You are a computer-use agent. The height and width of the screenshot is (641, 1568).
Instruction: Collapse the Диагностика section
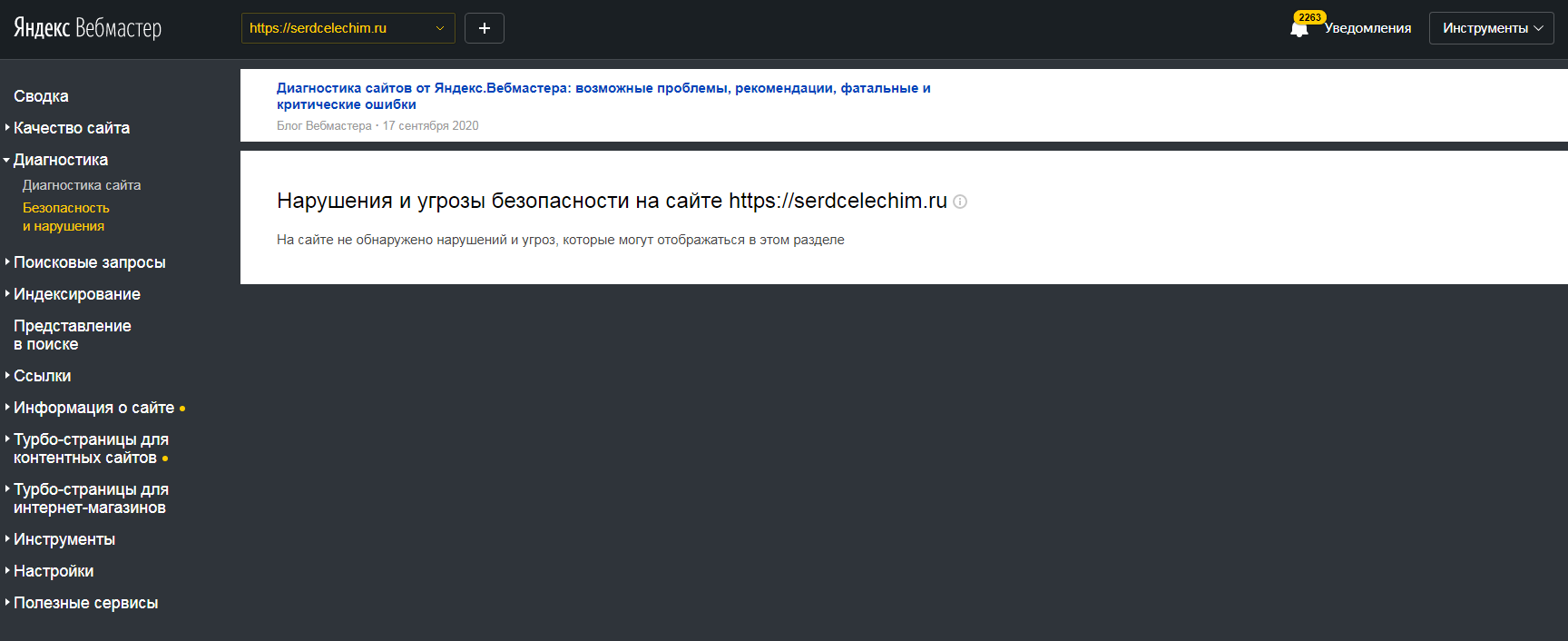pos(61,160)
